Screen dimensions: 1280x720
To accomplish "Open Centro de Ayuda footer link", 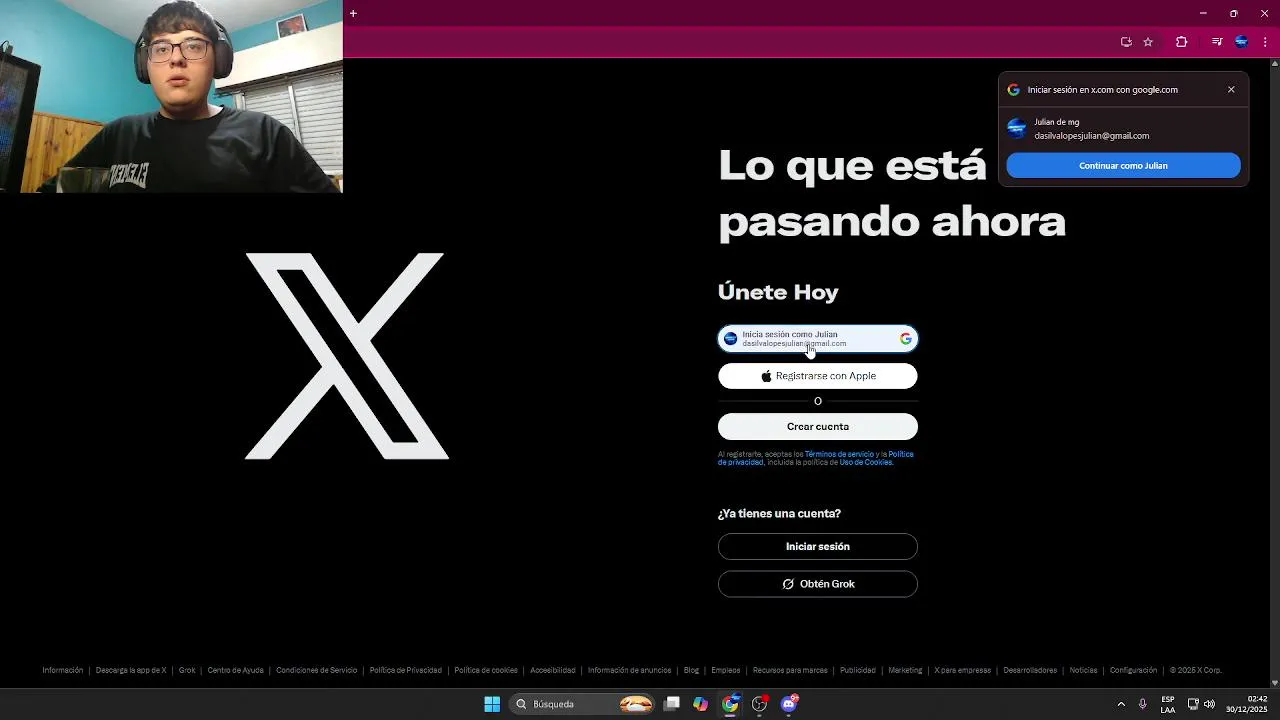I will (235, 670).
